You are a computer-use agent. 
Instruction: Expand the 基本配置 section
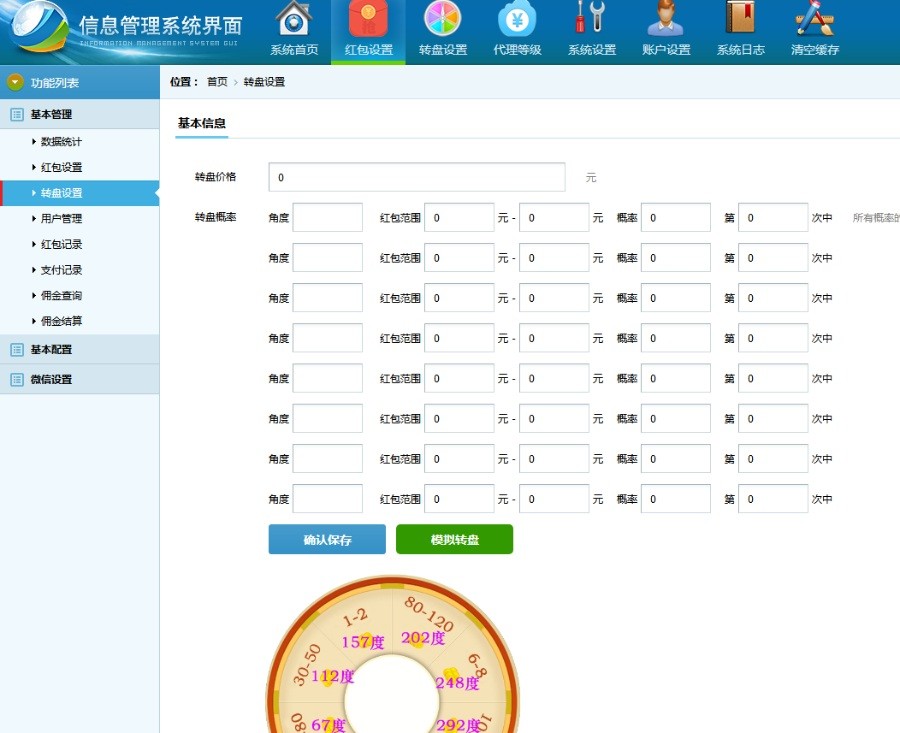pos(51,350)
